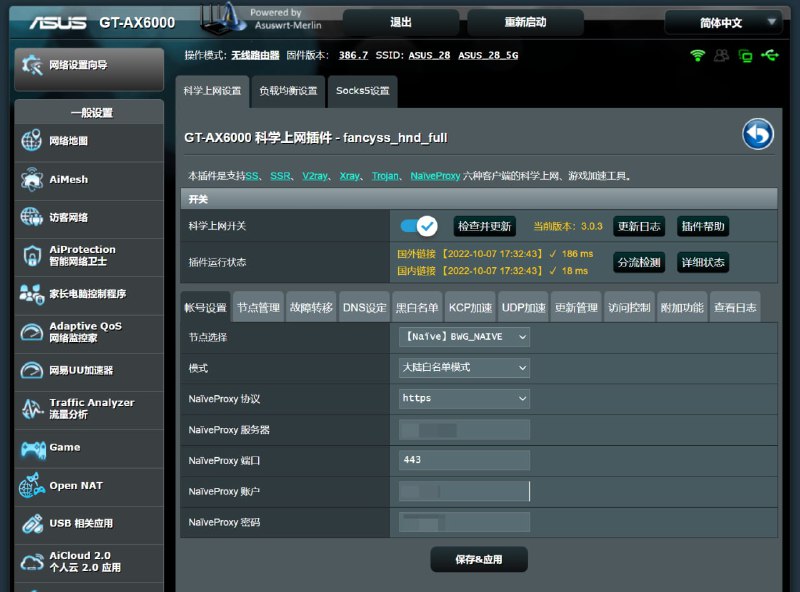
Task: Click the NaïveProxy 账户 input field
Action: (464, 491)
